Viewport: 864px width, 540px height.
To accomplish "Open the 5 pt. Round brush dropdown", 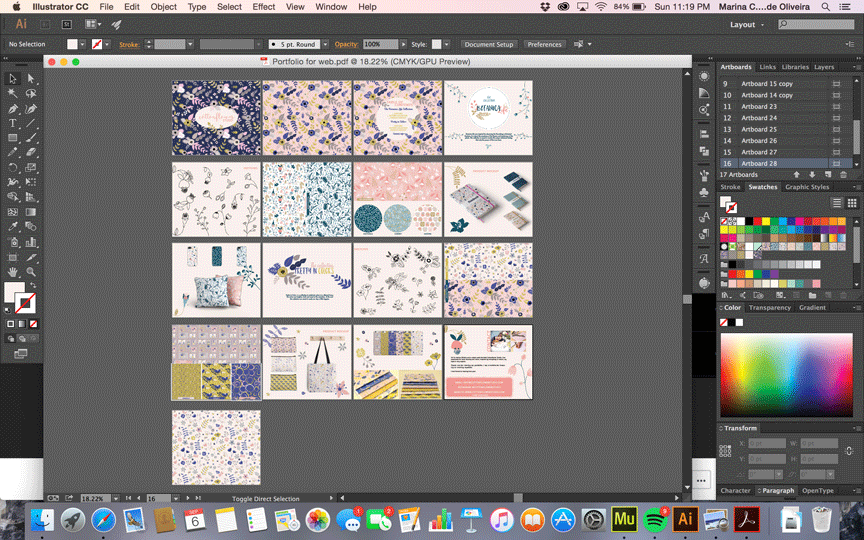I will [325, 45].
